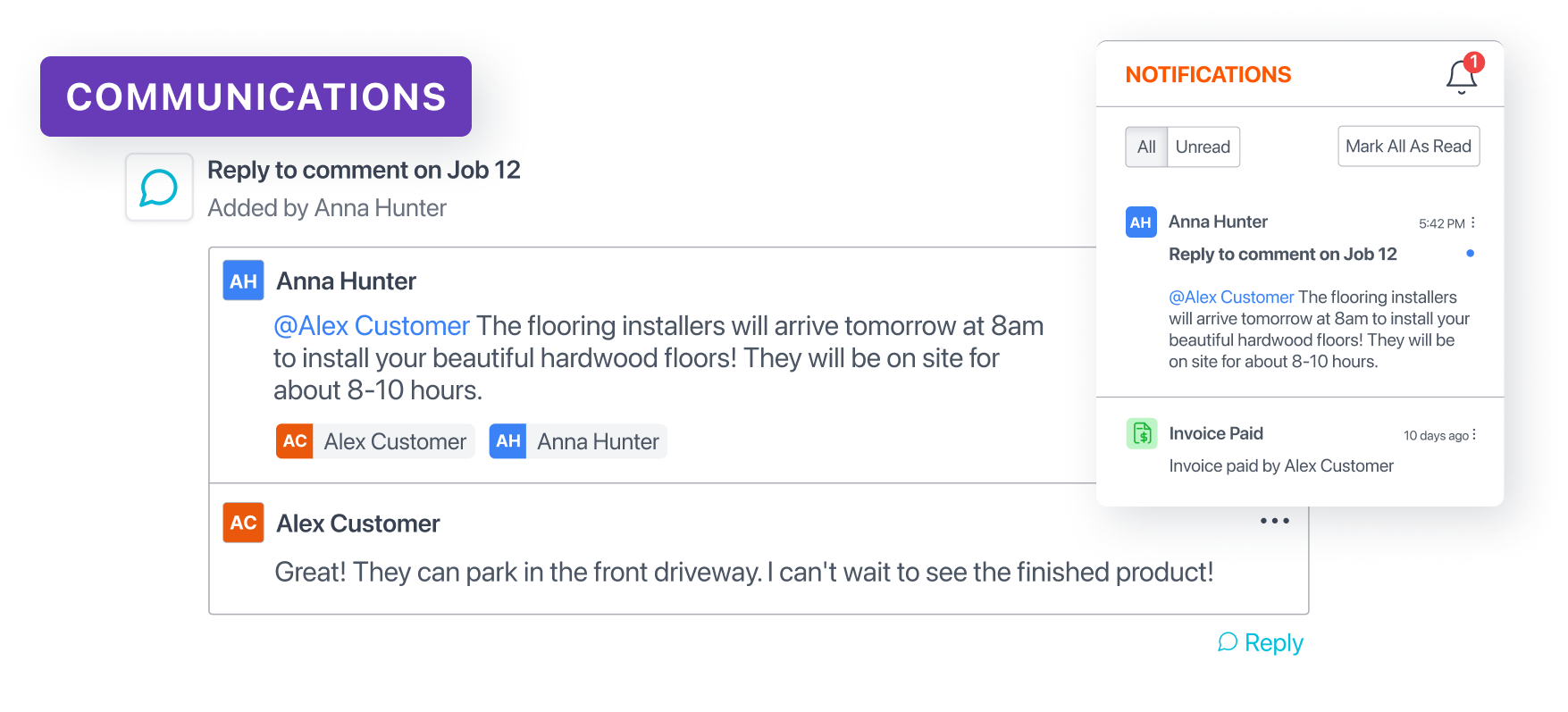Switch to the All notifications tab
Image resolution: width=1568 pixels, height=712 pixels.
1146,147
